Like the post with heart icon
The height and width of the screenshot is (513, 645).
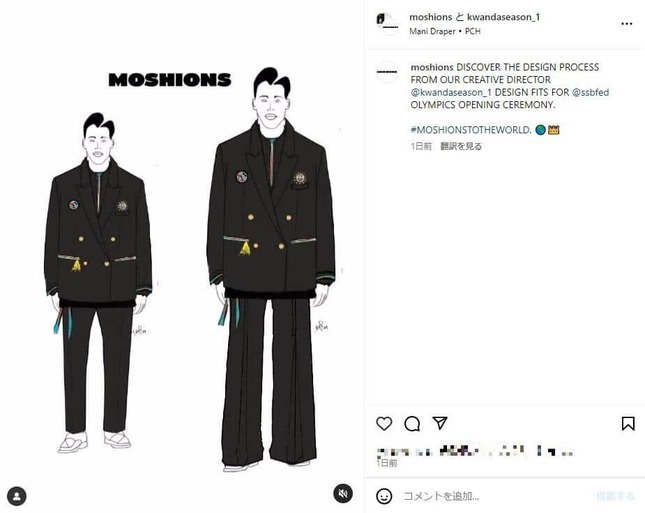[384, 423]
